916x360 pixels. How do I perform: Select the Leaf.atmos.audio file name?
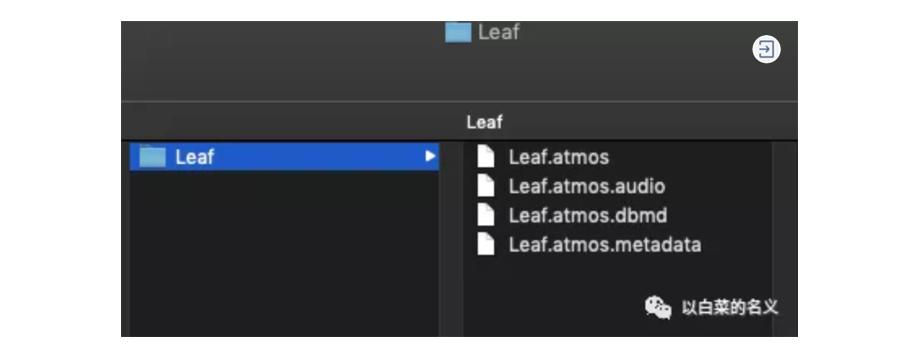click(x=587, y=186)
